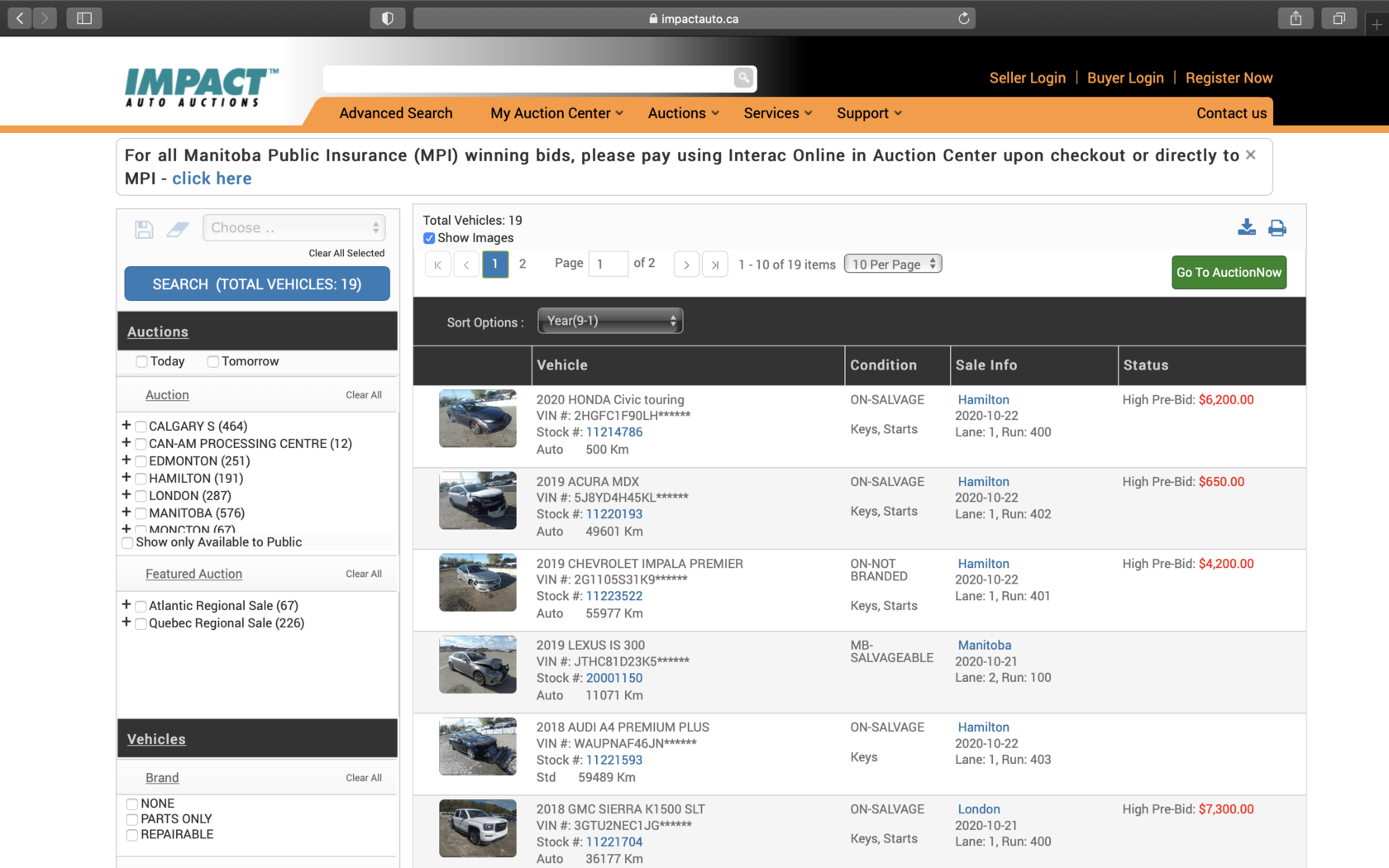Open the Support menu
Screen dimensions: 1389x868
coord(869,113)
